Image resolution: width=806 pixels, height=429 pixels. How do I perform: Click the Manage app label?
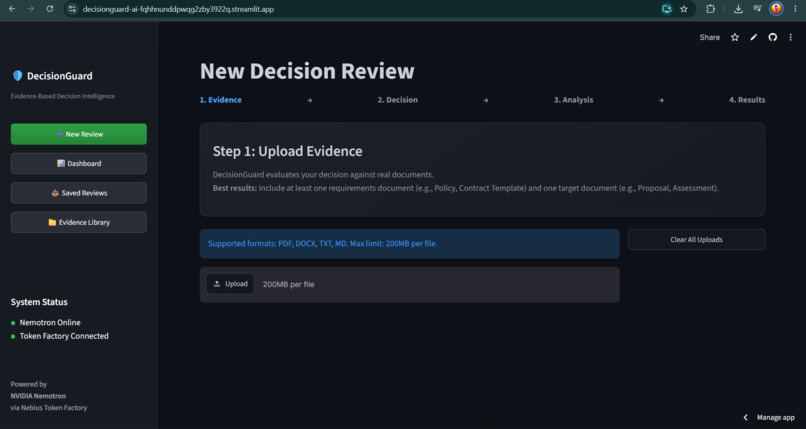tap(776, 417)
